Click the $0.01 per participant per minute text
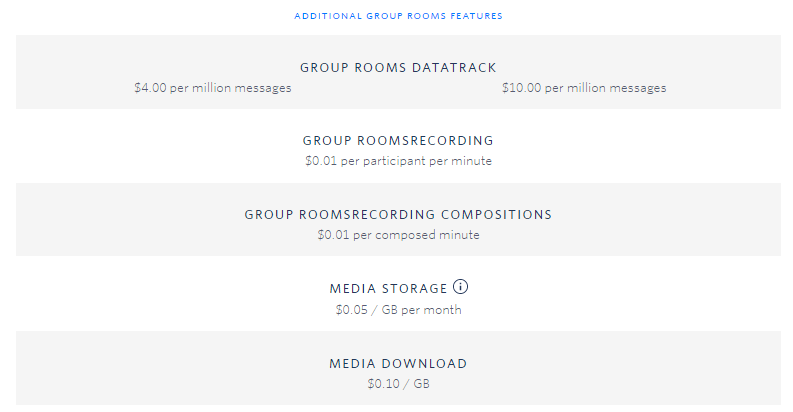 pyautogui.click(x=399, y=161)
